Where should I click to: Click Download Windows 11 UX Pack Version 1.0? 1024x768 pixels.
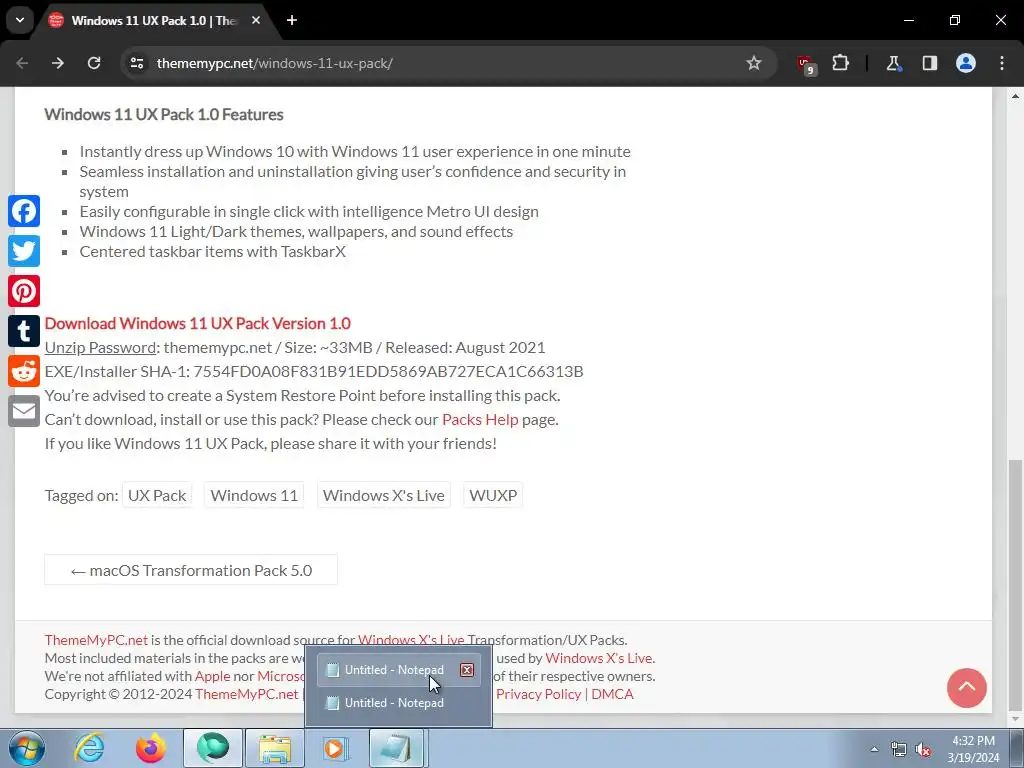(197, 323)
